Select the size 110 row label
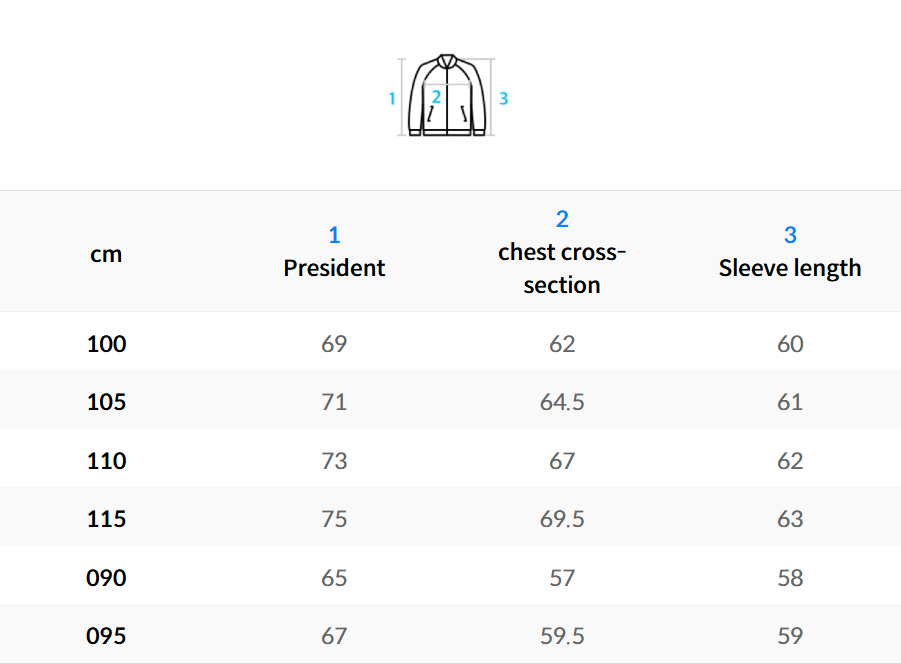The image size is (901, 664). (x=107, y=461)
